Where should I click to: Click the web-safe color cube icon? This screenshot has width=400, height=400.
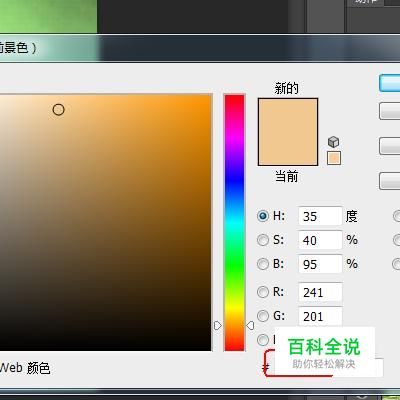[x=333, y=142]
